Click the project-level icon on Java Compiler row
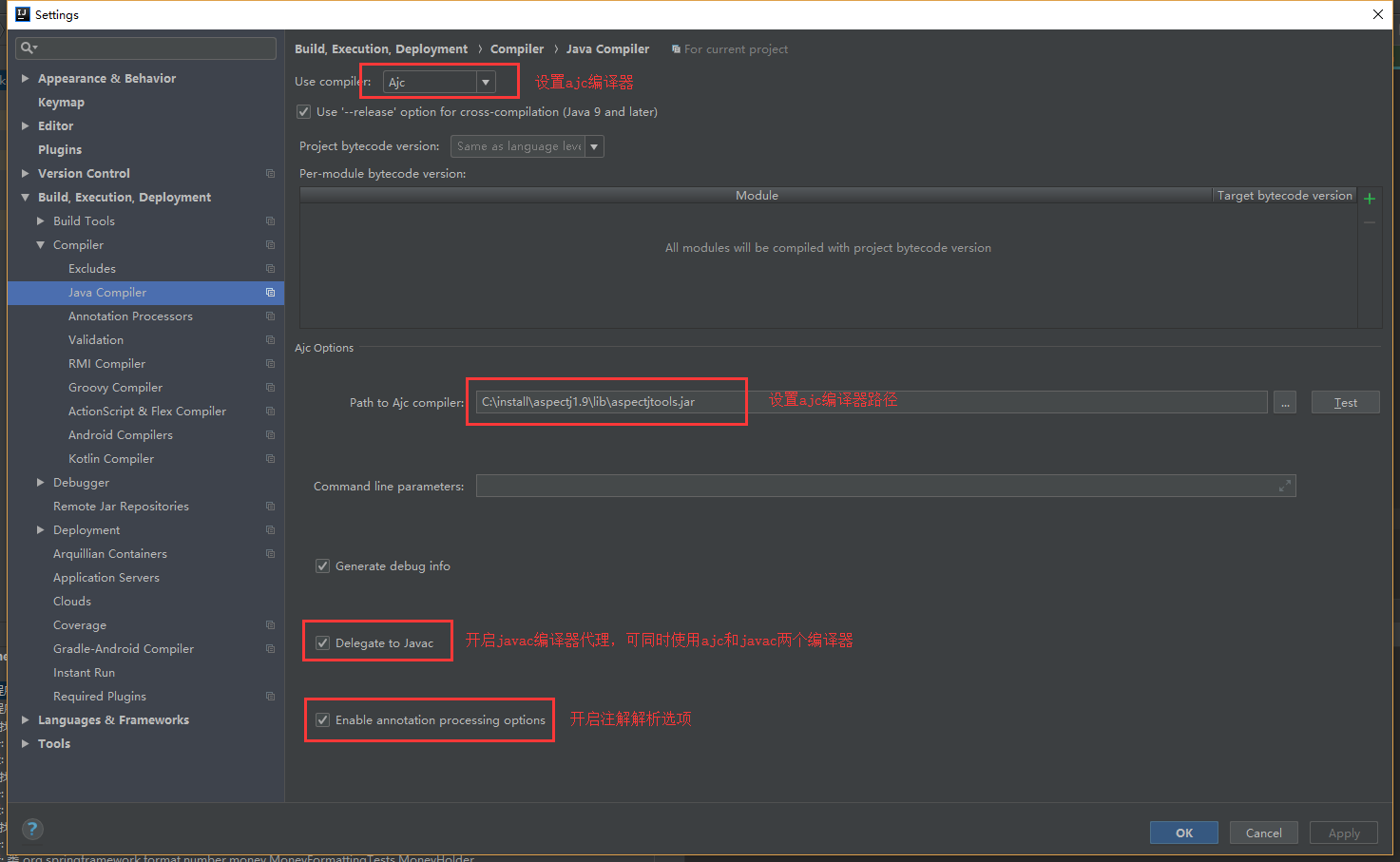 [270, 293]
